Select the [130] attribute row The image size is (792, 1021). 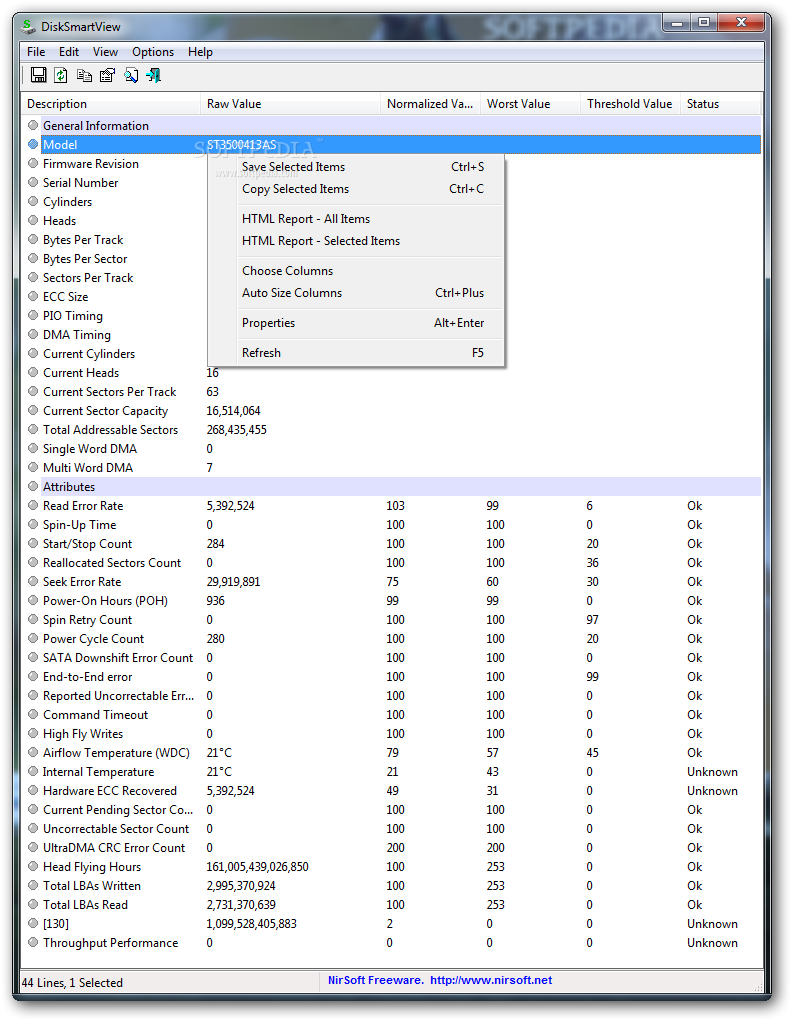click(x=391, y=923)
